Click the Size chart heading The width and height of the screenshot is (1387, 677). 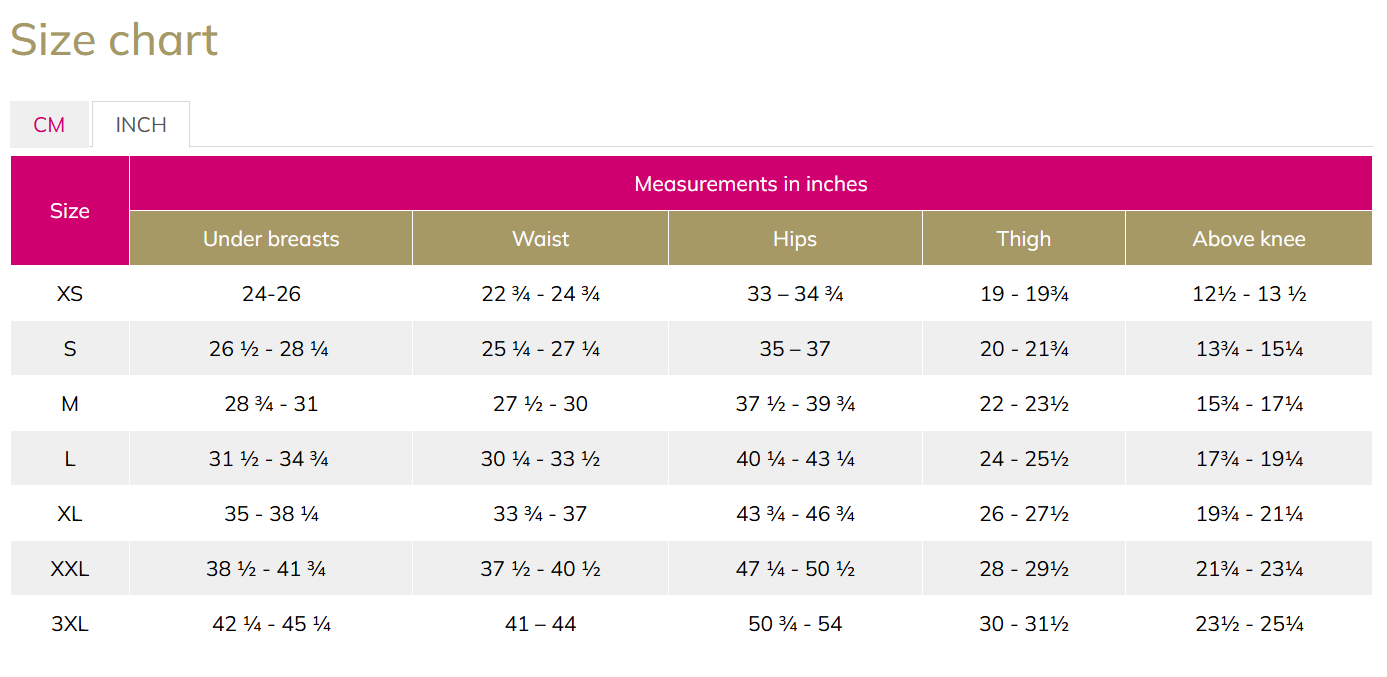[114, 40]
